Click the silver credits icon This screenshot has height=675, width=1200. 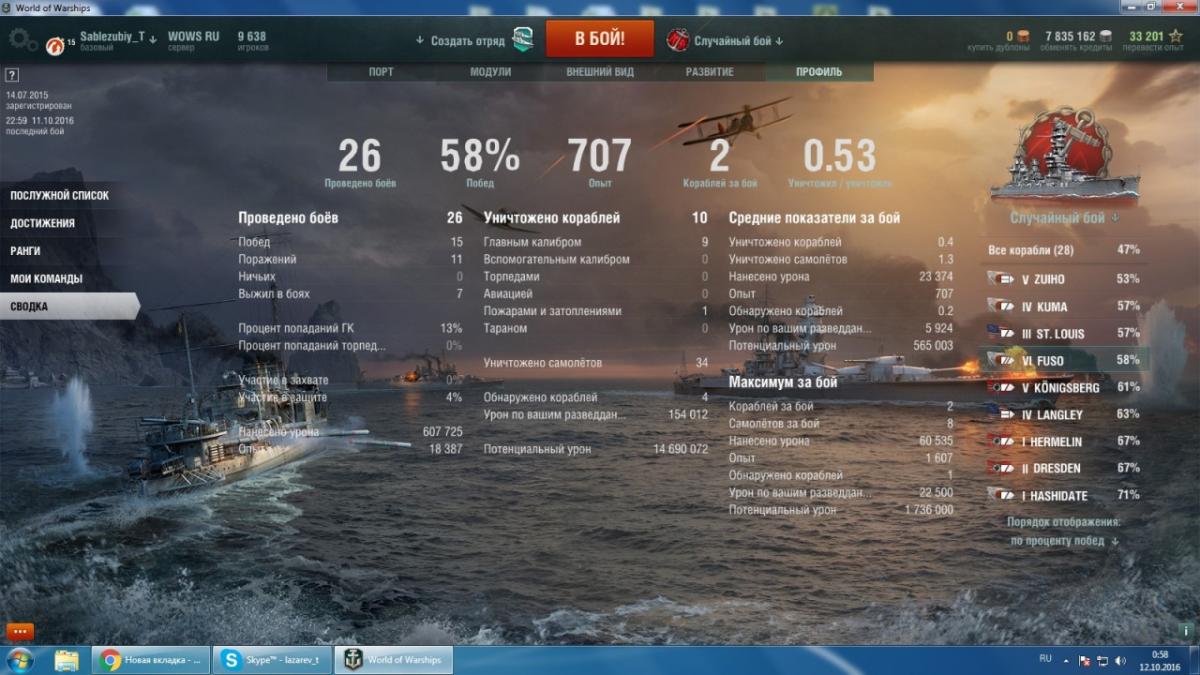click(x=1105, y=36)
